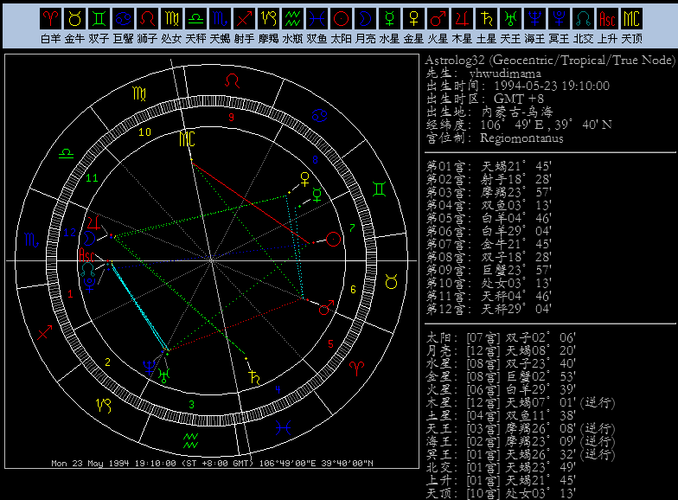Image resolution: width=678 pixels, height=500 pixels.
Task: Click the Mercury glyph inside the chart wheel
Action: pos(317,195)
